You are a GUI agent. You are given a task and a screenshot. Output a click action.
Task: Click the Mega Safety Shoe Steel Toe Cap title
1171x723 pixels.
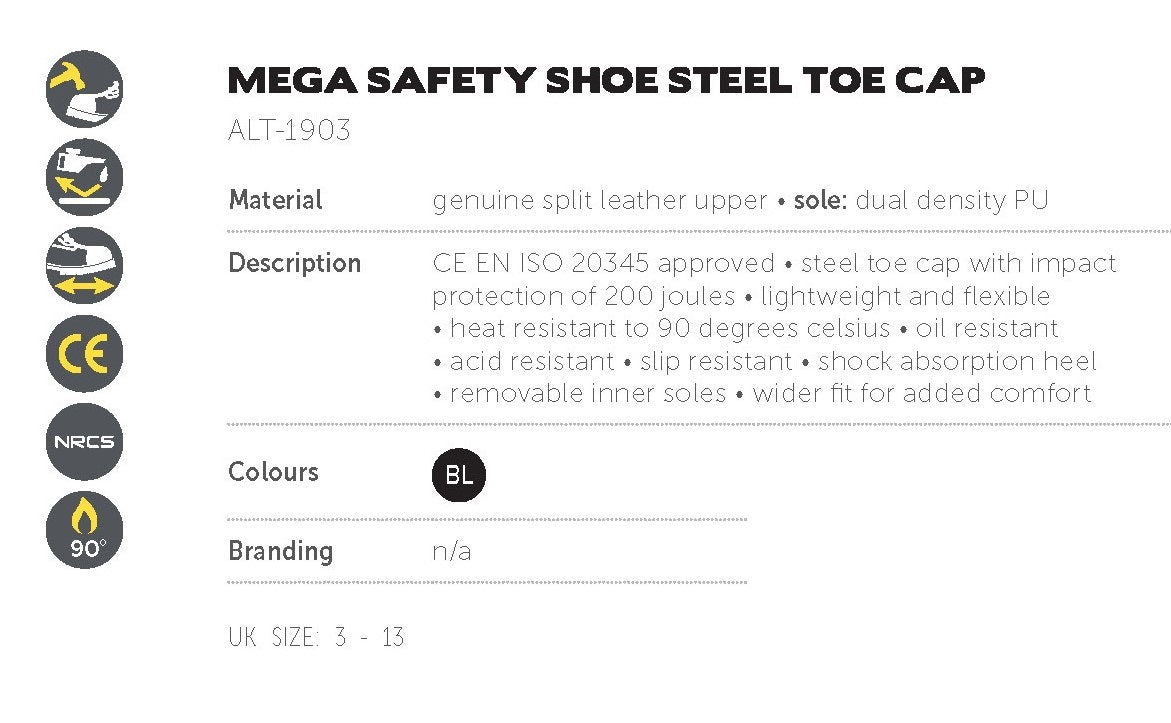[606, 81]
